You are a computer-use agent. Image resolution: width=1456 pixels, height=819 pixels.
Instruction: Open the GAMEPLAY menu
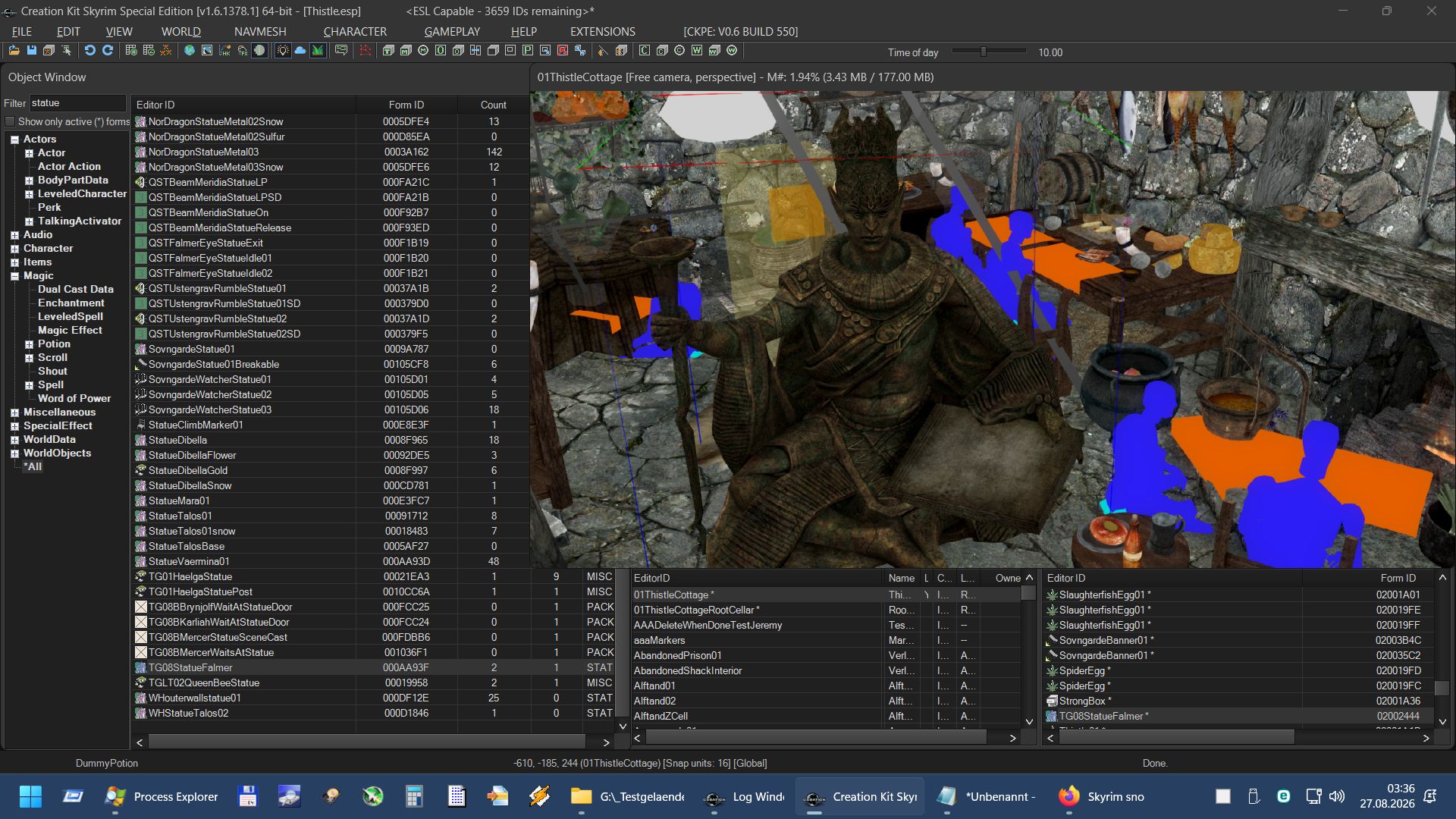pyautogui.click(x=452, y=31)
